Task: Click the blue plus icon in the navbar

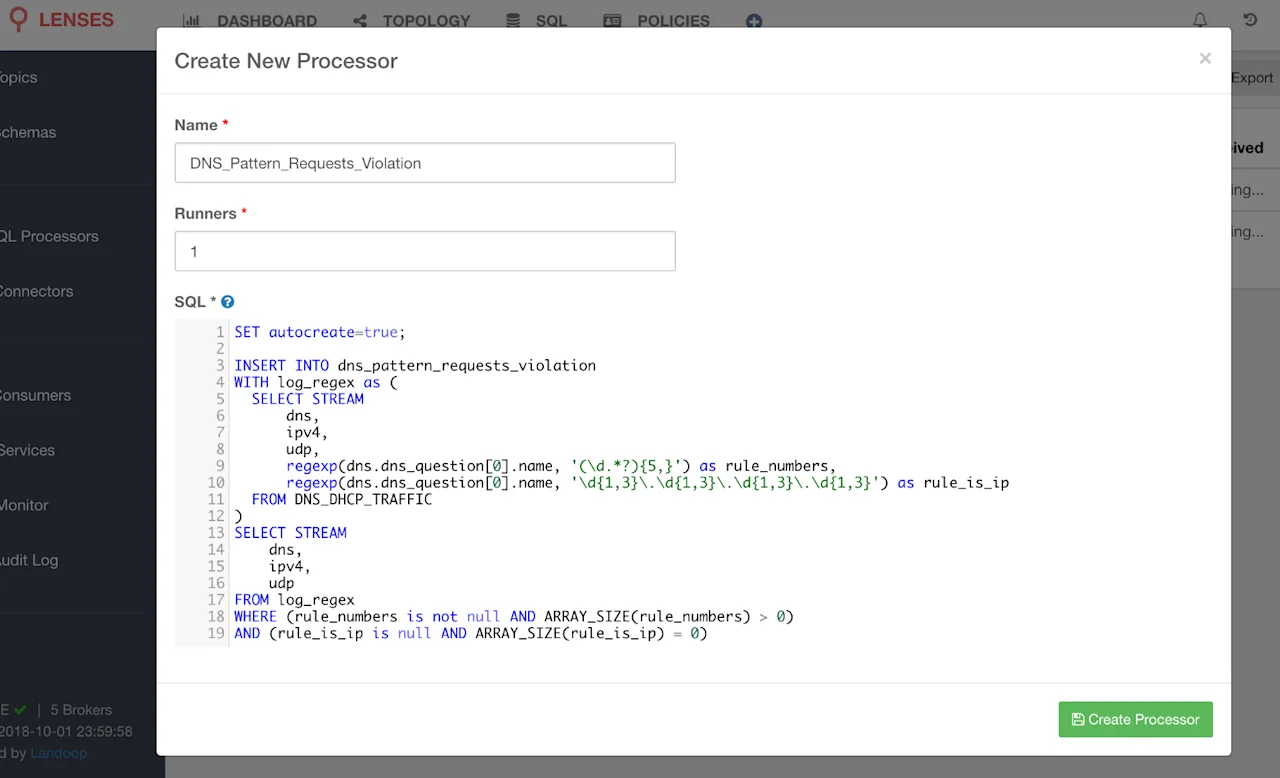Action: (754, 21)
